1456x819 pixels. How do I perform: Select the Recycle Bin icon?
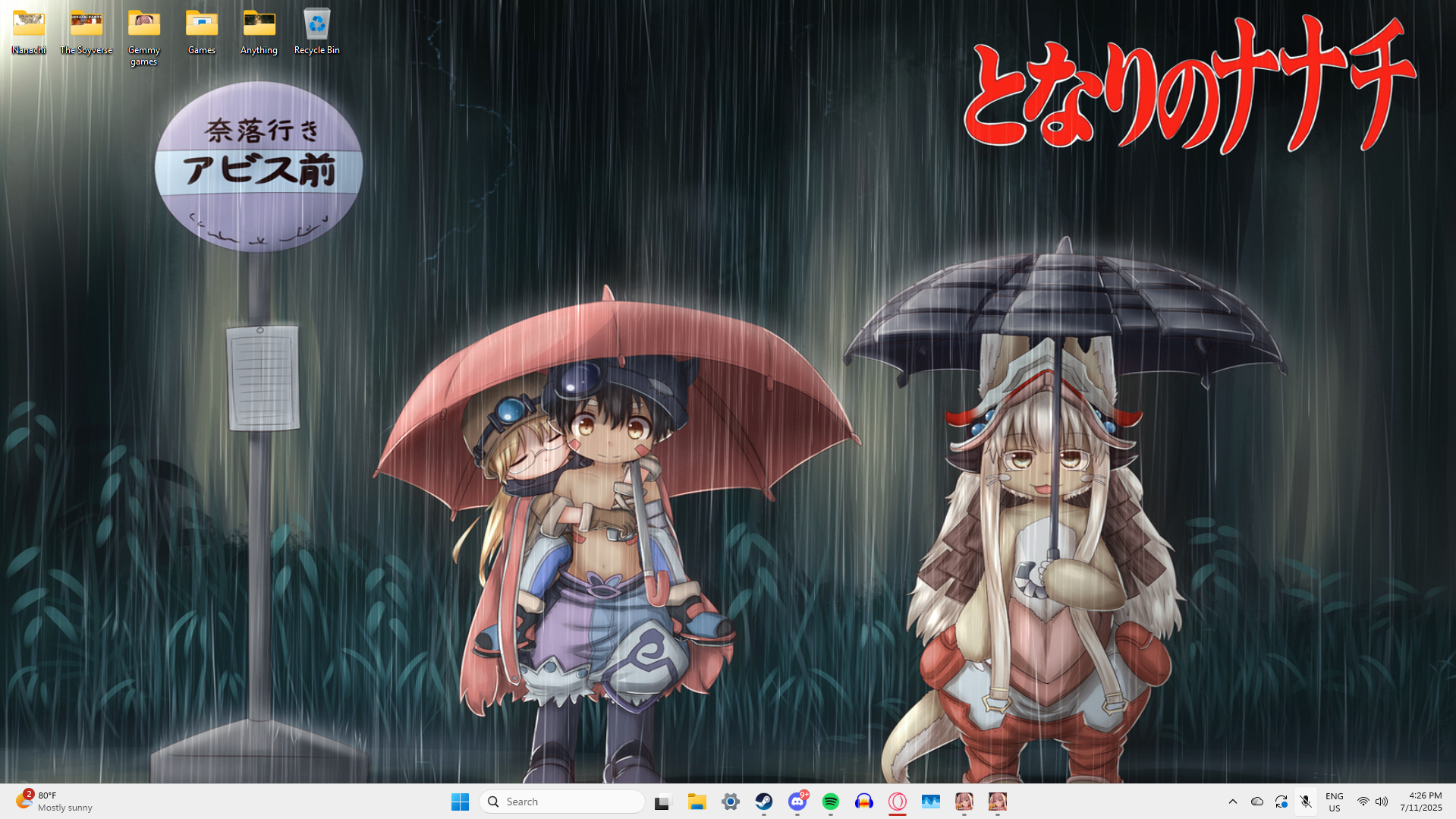coord(317,32)
